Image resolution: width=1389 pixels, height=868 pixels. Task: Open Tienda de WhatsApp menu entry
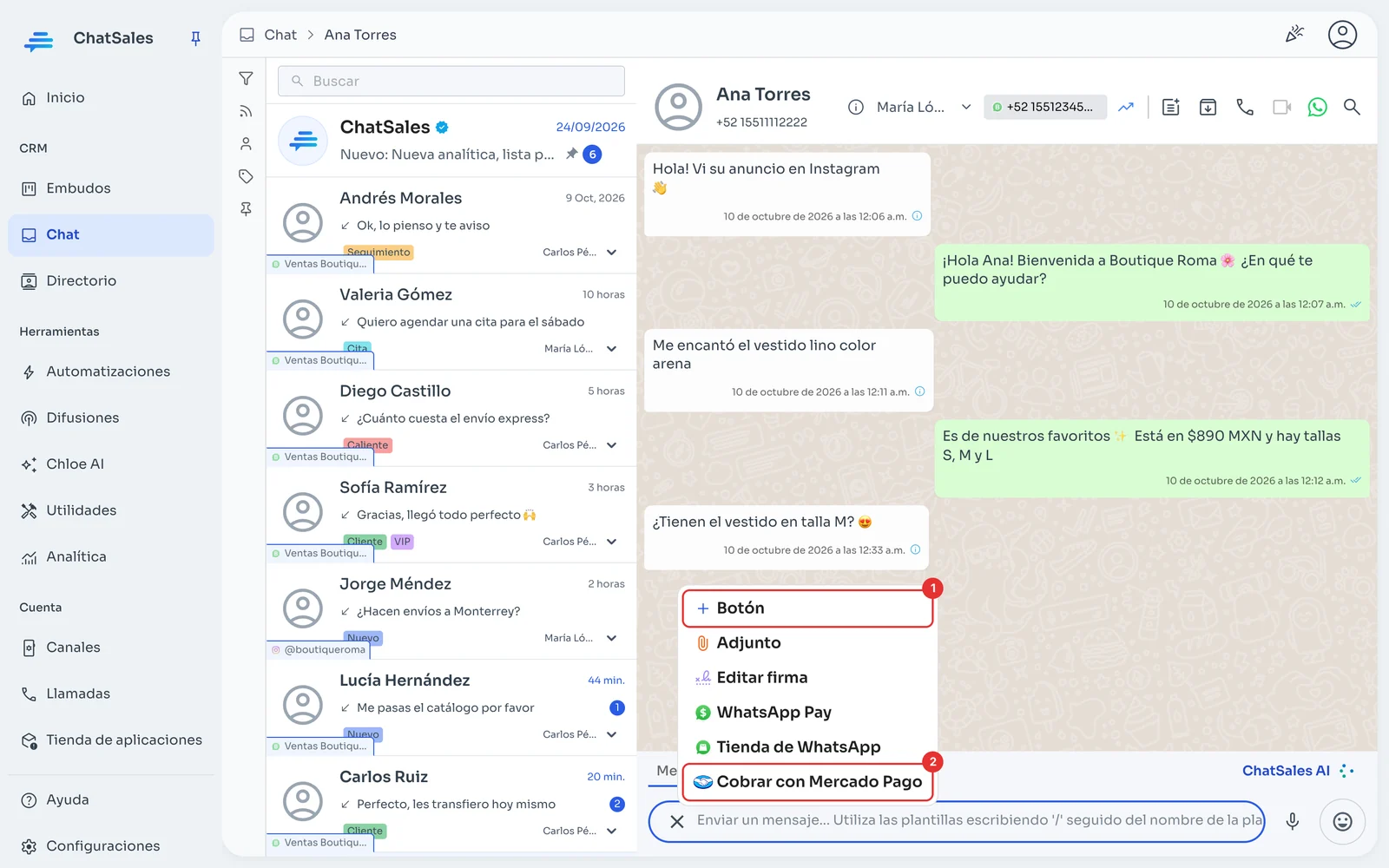pos(807,747)
